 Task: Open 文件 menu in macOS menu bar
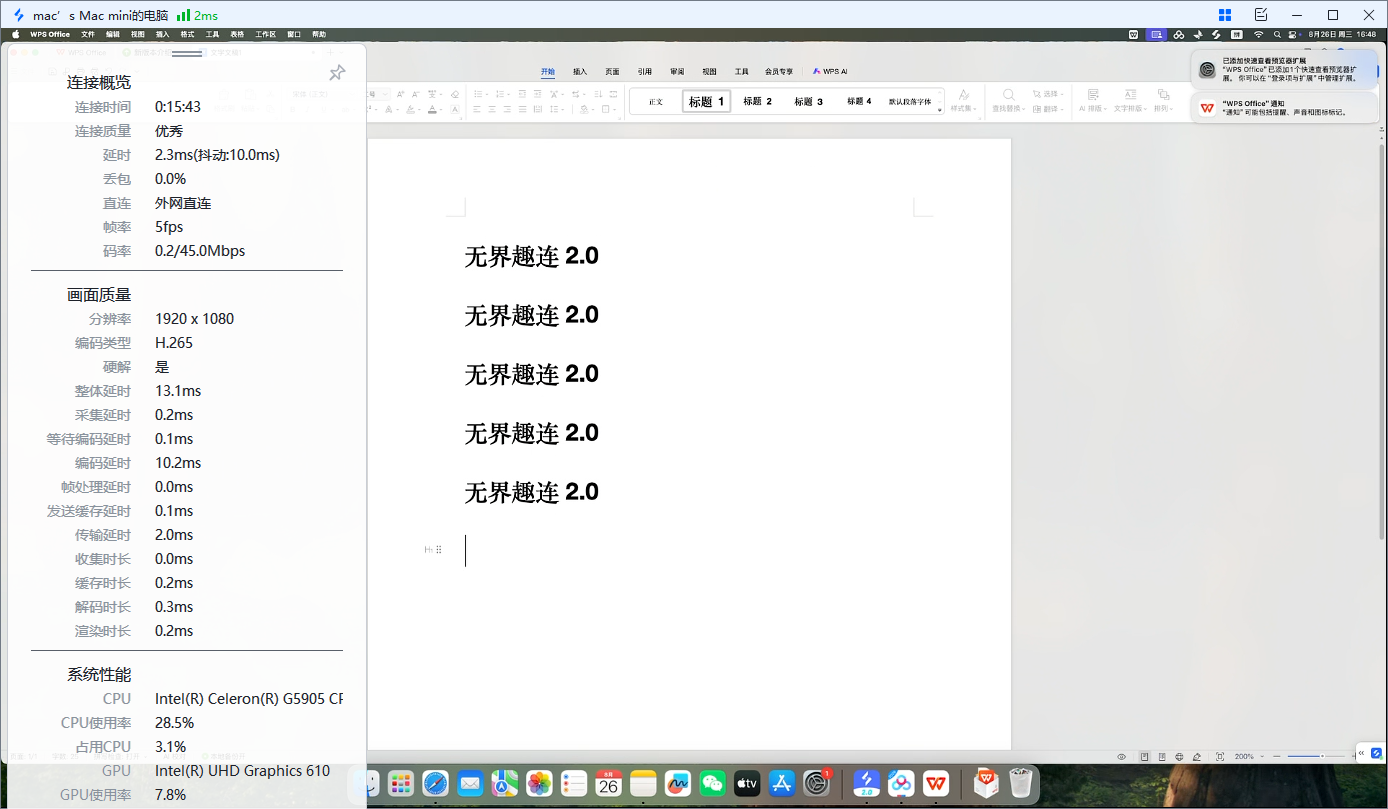88,34
